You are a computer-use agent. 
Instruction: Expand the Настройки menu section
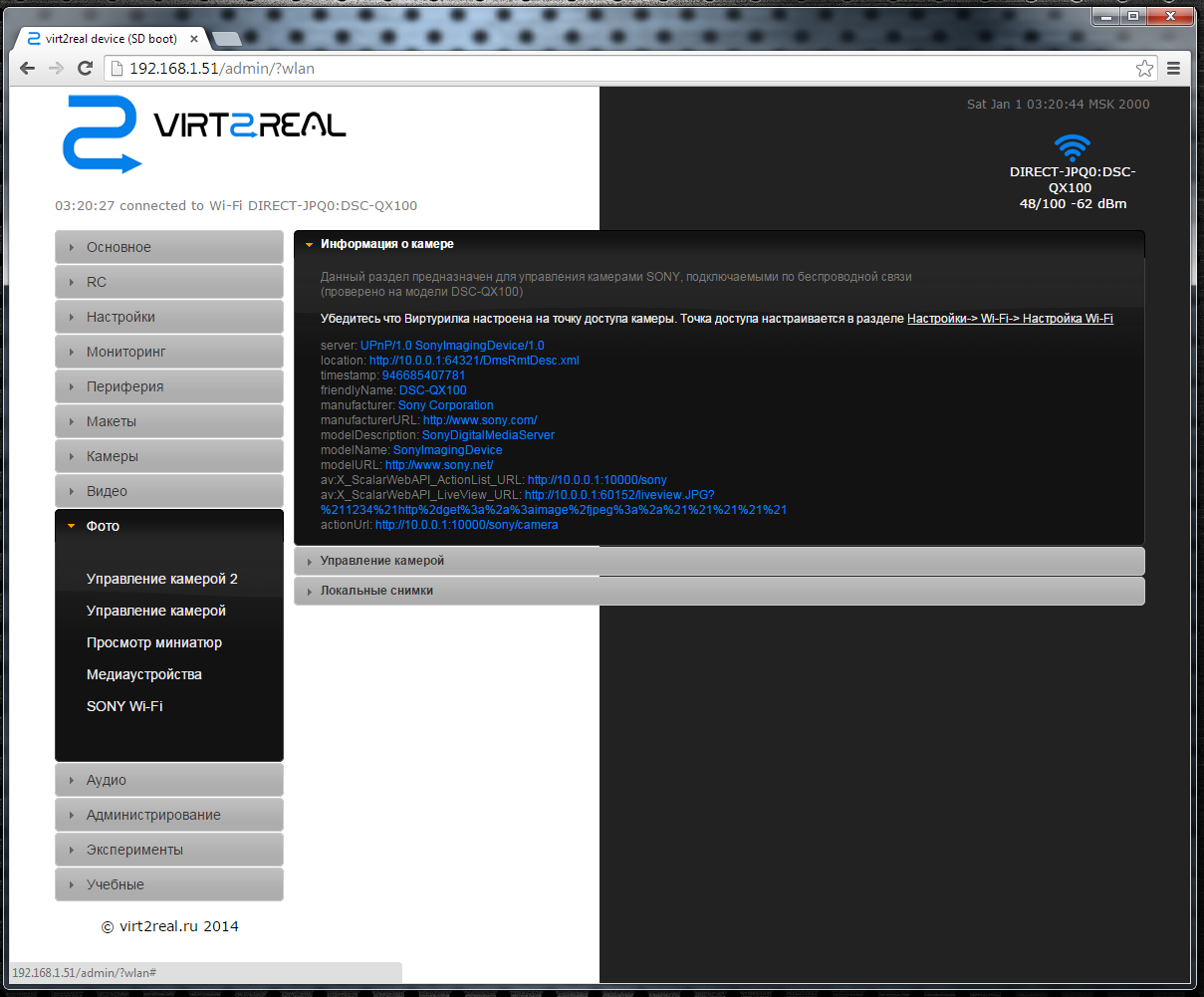169,317
